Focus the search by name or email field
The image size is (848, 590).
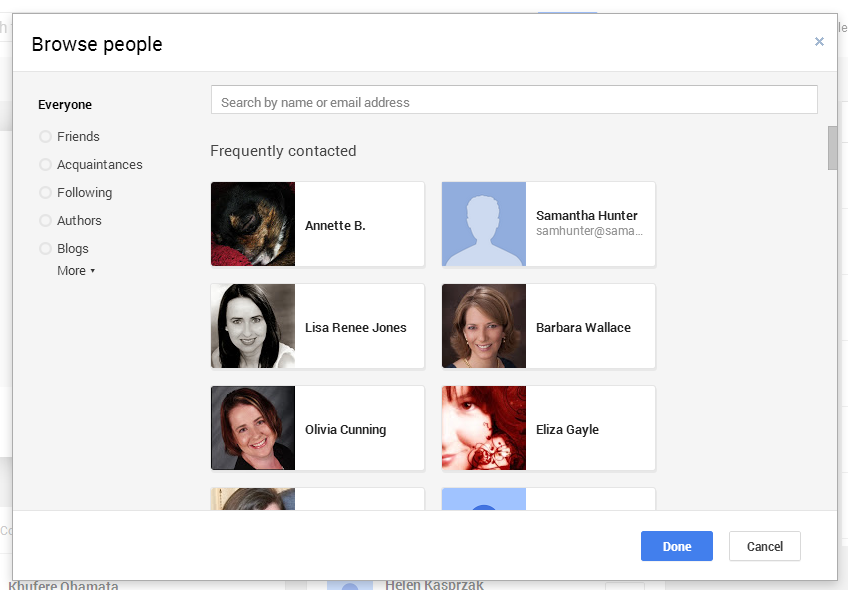[514, 101]
